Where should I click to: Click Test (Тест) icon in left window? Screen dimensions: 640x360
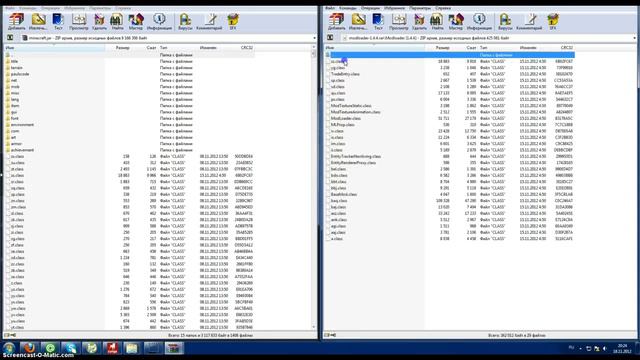58,21
